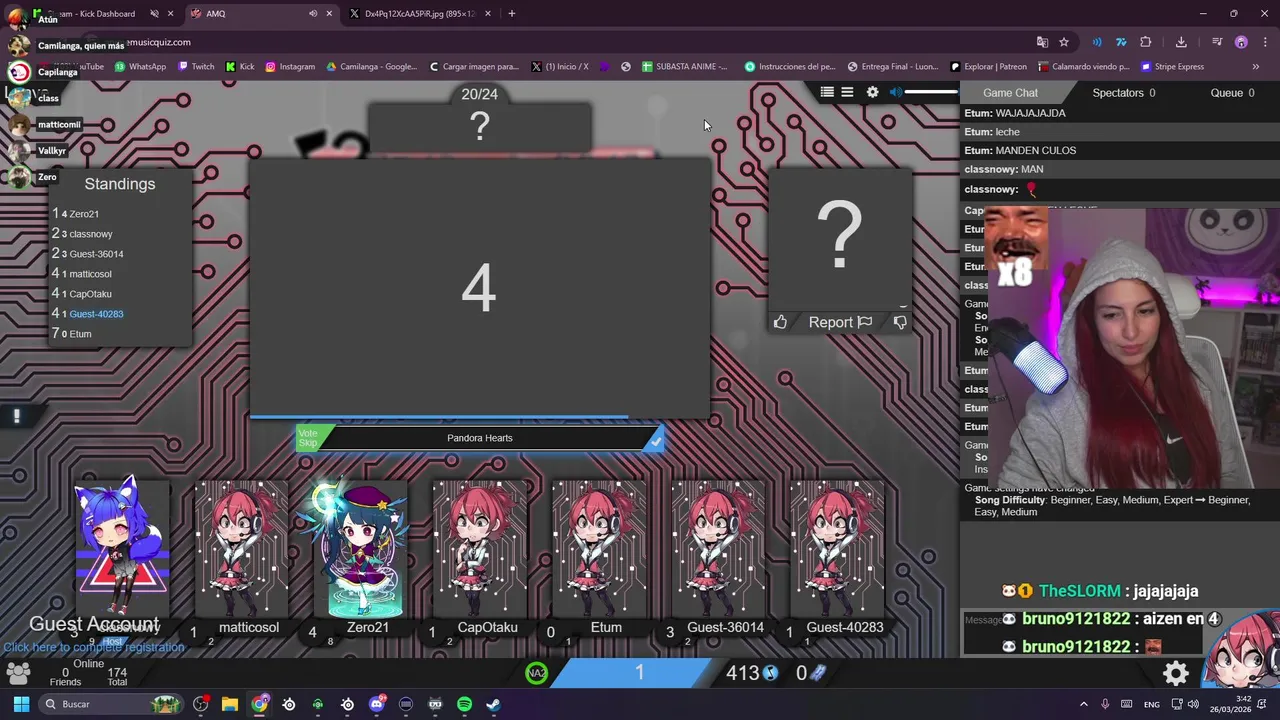Report the current song
Viewport: 1280px width, 720px height.
tap(840, 322)
